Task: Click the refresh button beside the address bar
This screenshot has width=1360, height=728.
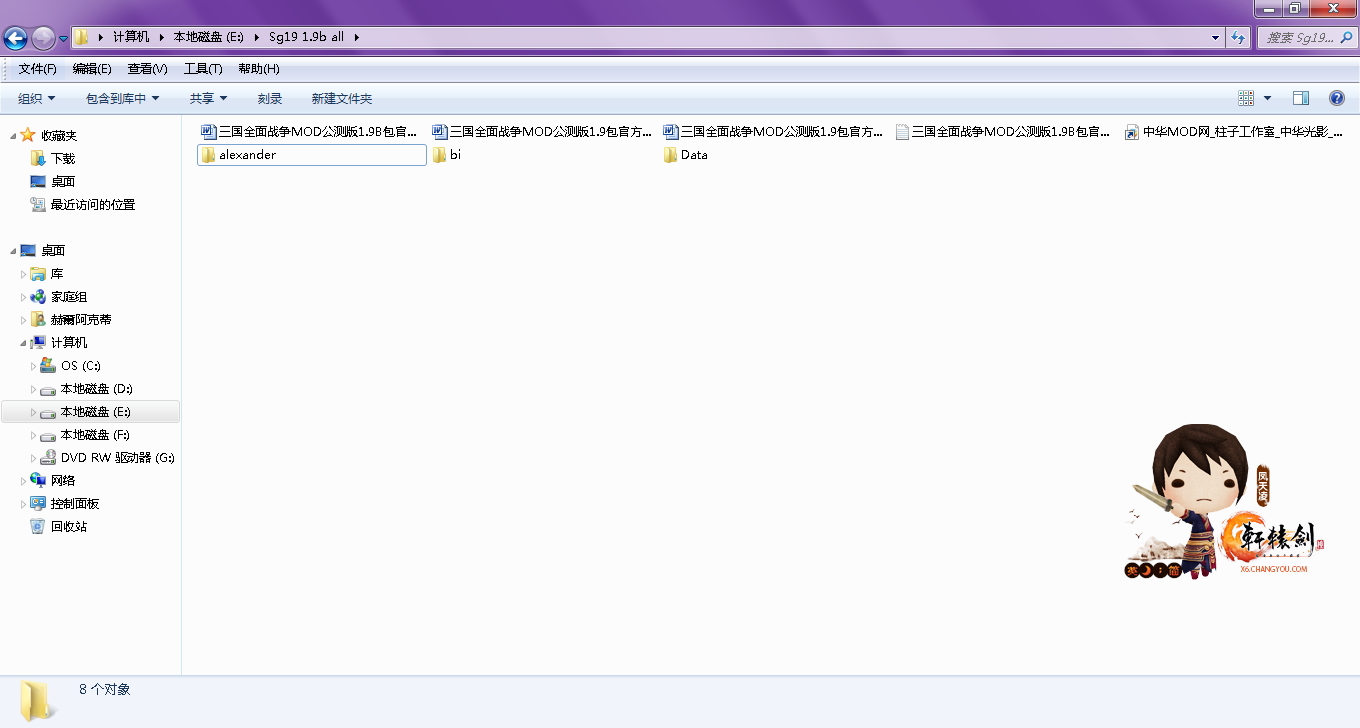Action: coord(1238,38)
